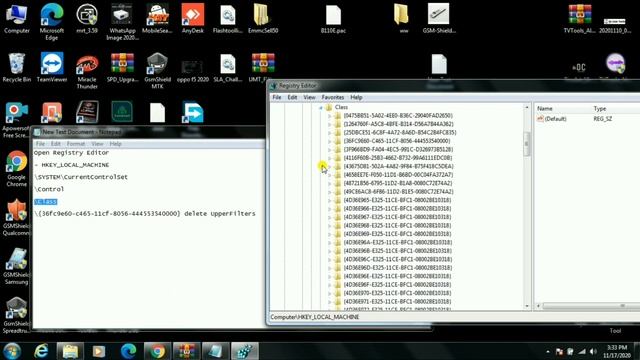
Task: Open the Edge icon in the taskbar
Action: [128, 351]
